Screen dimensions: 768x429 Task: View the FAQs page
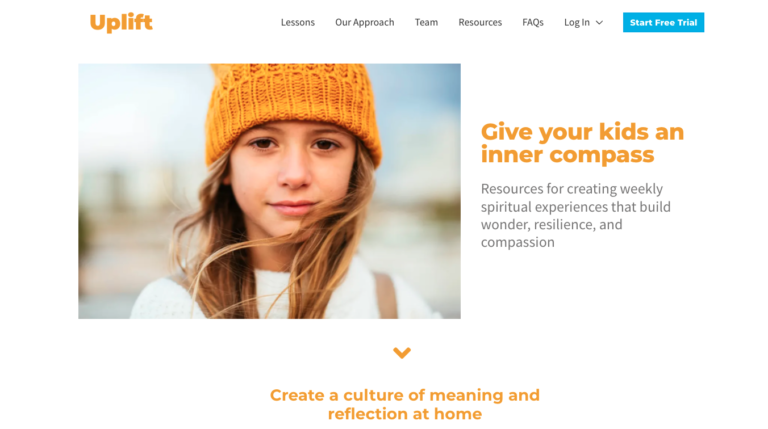pos(533,23)
